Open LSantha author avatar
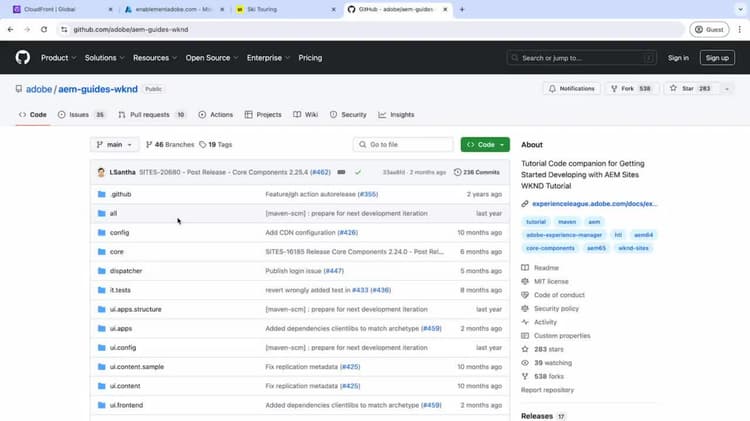Viewport: 750px width, 421px height. tap(101, 172)
